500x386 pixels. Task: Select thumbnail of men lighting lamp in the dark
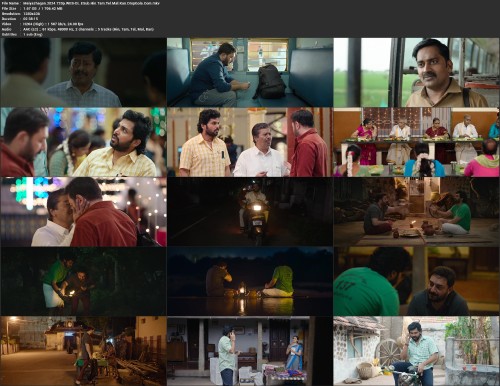83,281
